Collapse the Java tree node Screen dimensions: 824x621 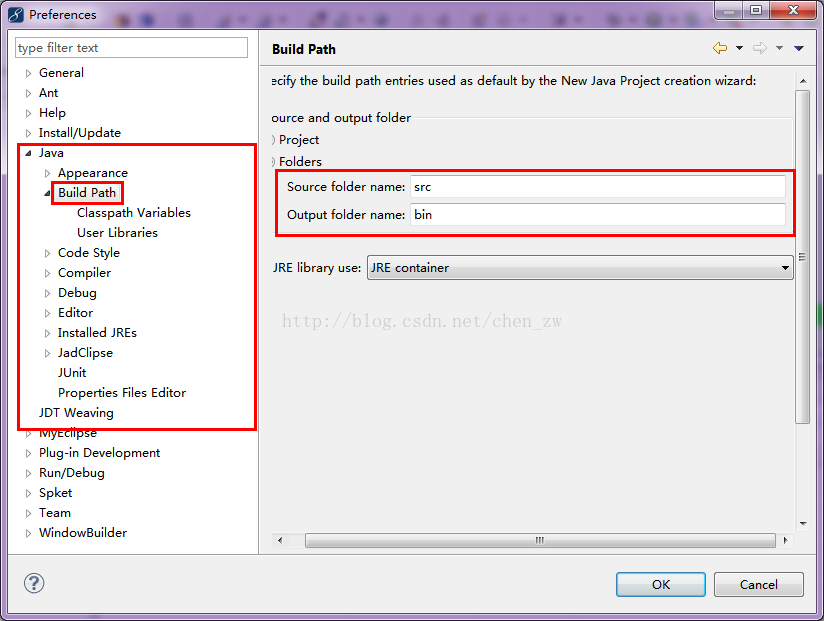pyautogui.click(x=28, y=153)
